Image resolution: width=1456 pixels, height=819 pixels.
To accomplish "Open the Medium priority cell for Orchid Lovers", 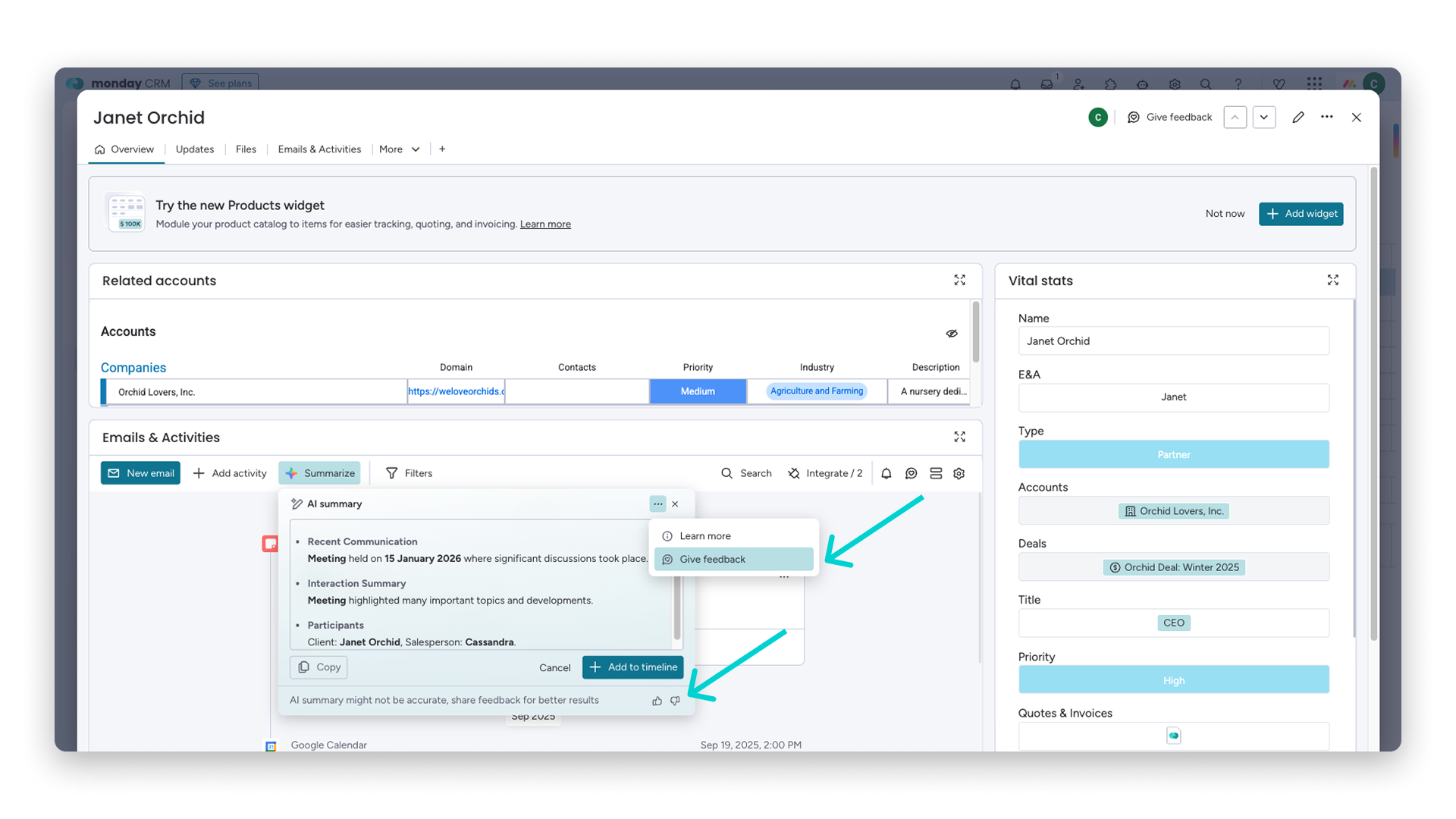I will [x=698, y=391].
